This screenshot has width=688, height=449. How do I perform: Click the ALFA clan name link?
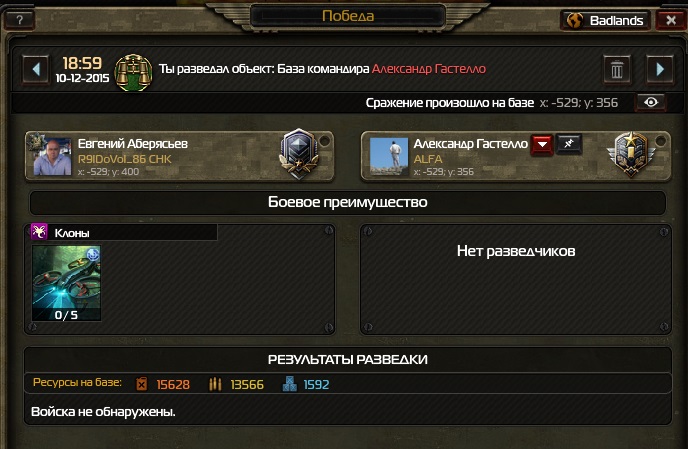(428, 159)
